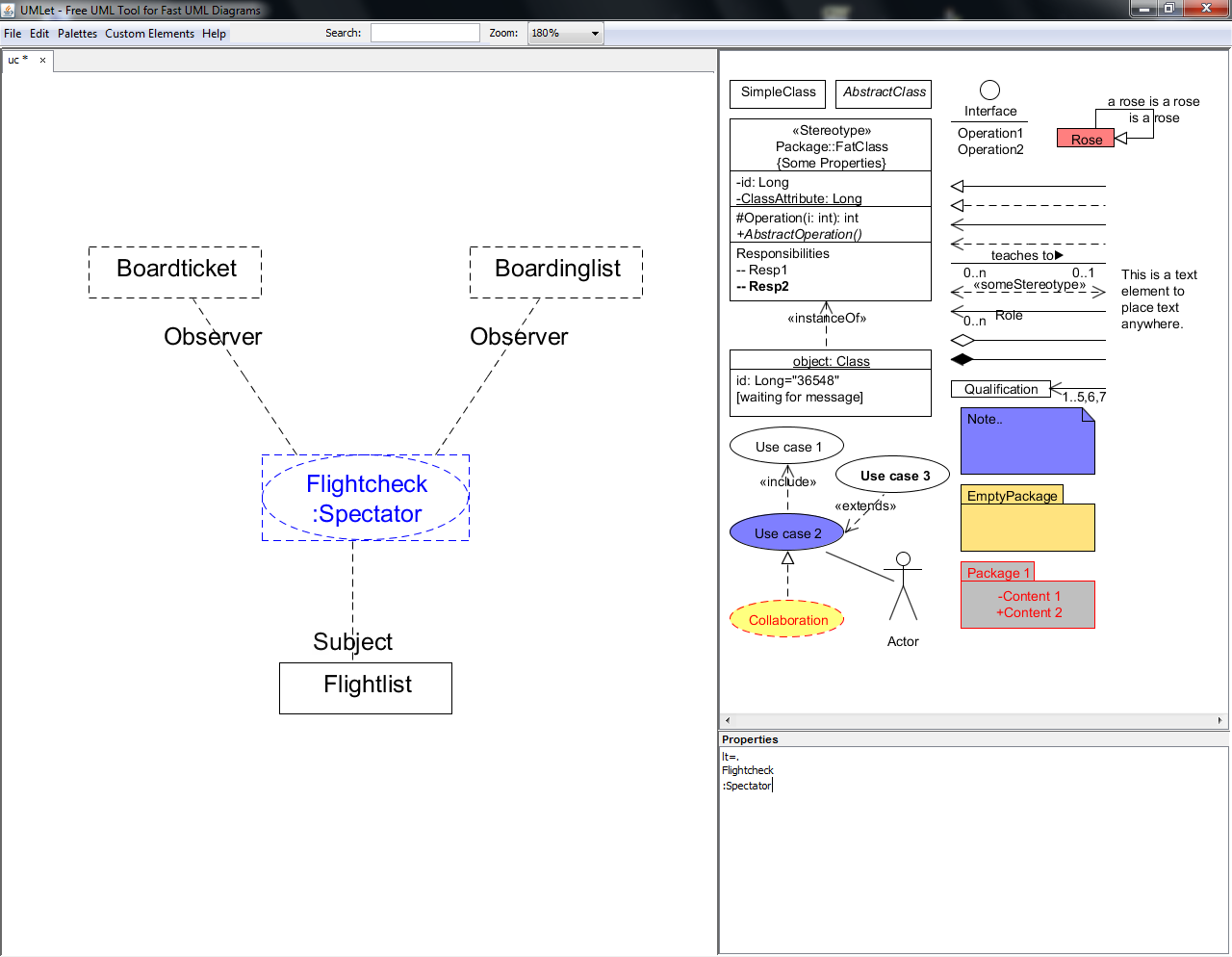The height and width of the screenshot is (957, 1232).
Task: Click in the Search input field
Action: [x=424, y=33]
